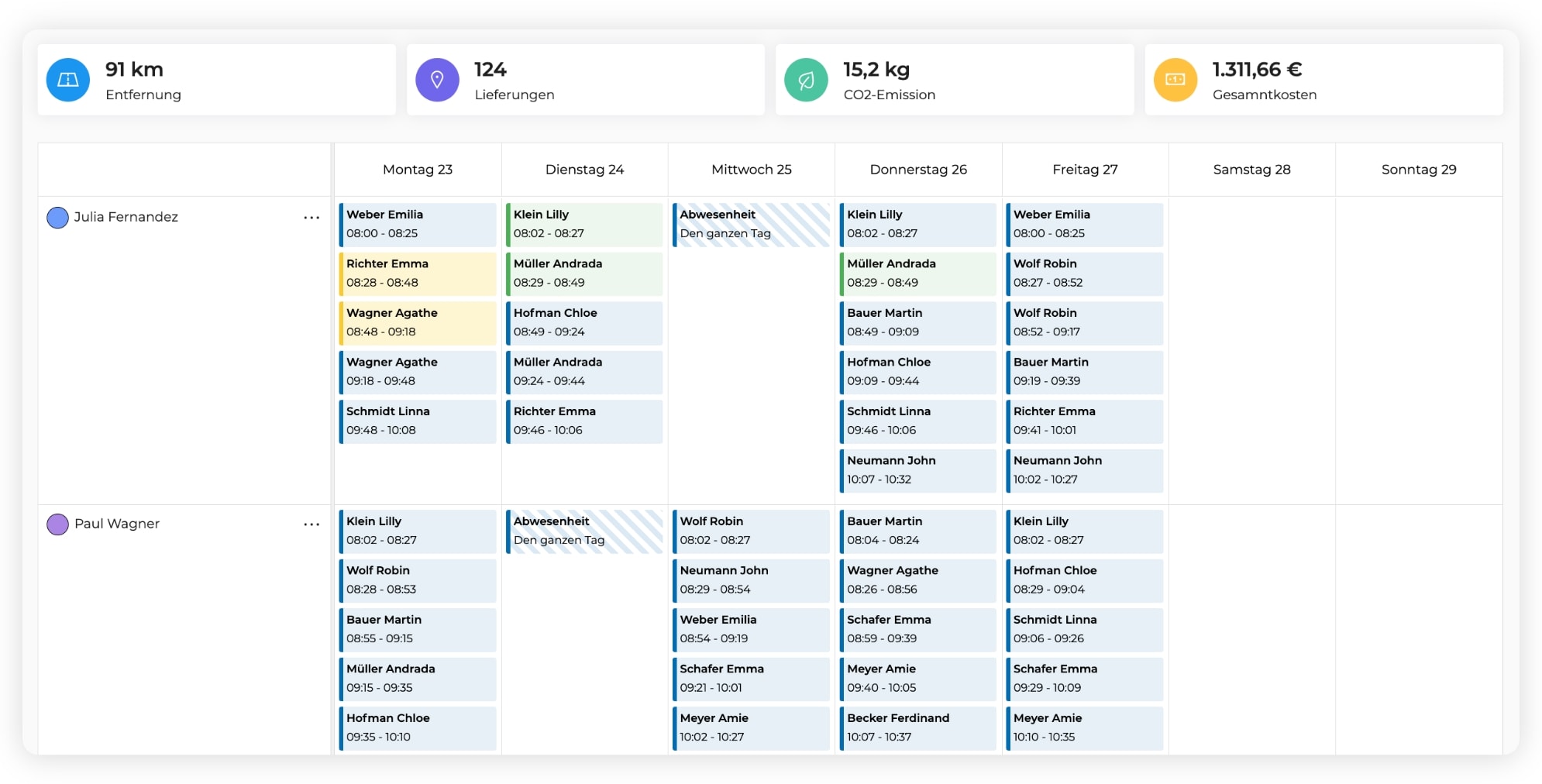Click the Julia Fernandez name label
The width and height of the screenshot is (1542, 784).
(126, 218)
